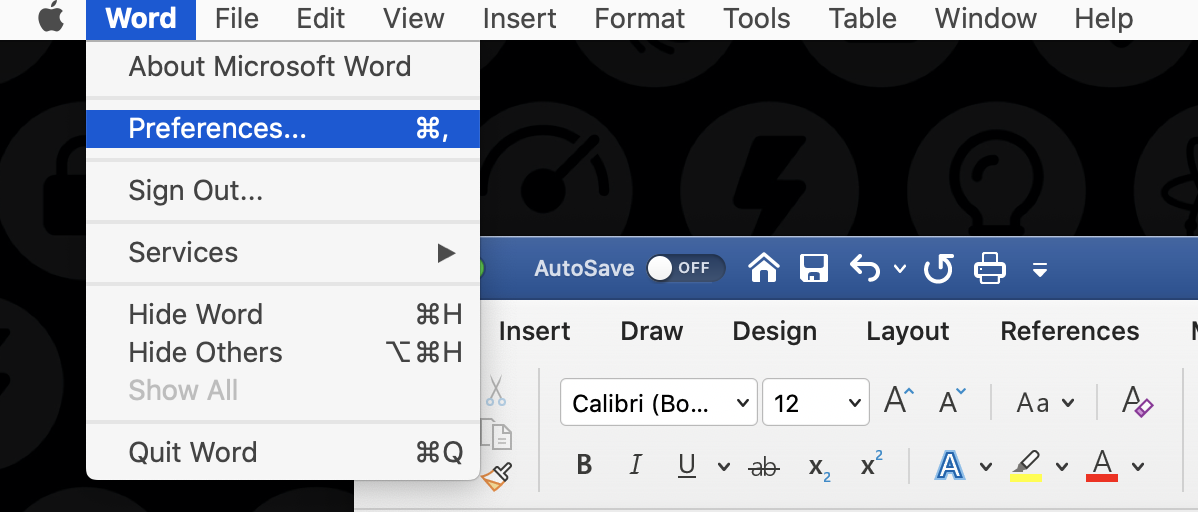Click Clear All Formatting icon
Screen dimensions: 1198x512
coord(1137,400)
